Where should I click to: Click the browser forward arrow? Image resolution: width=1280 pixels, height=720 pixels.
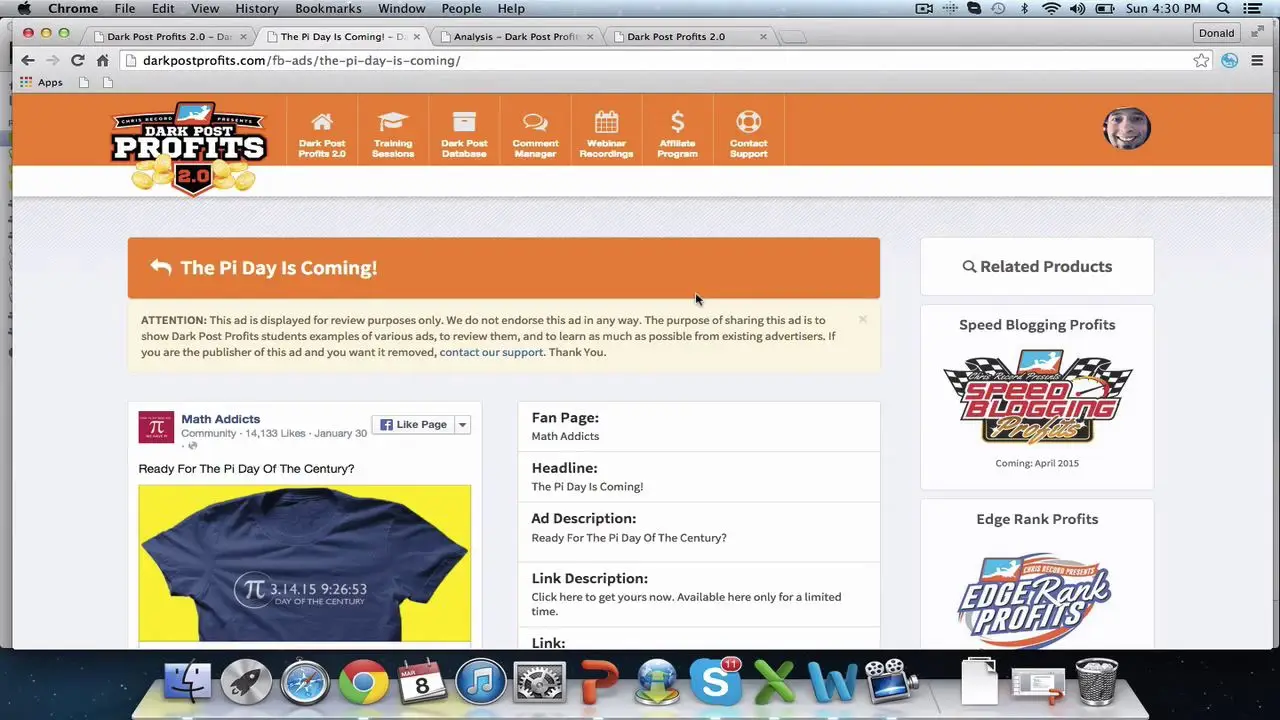52,60
